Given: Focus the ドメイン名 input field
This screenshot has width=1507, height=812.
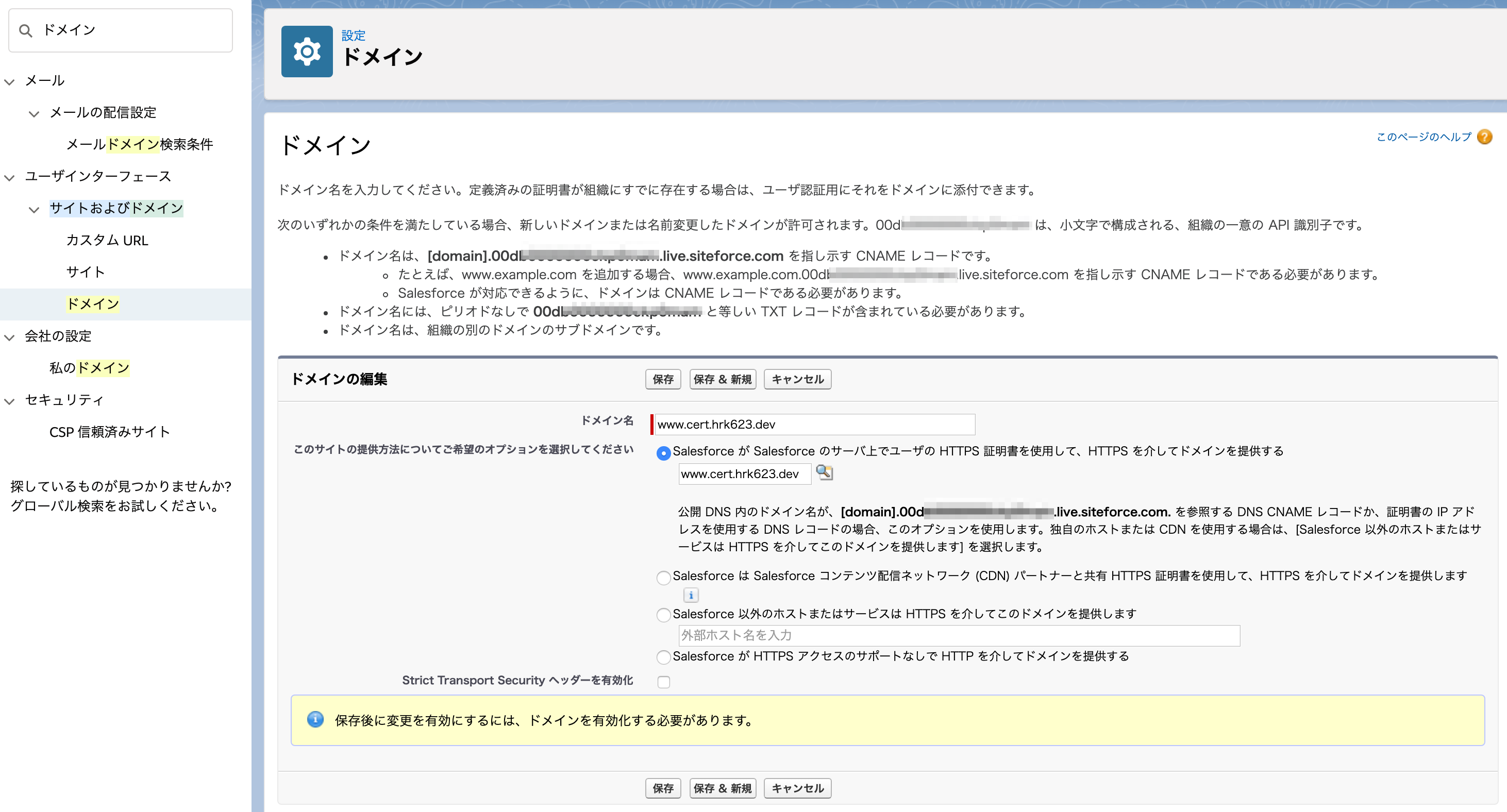Looking at the screenshot, I should click(x=814, y=424).
